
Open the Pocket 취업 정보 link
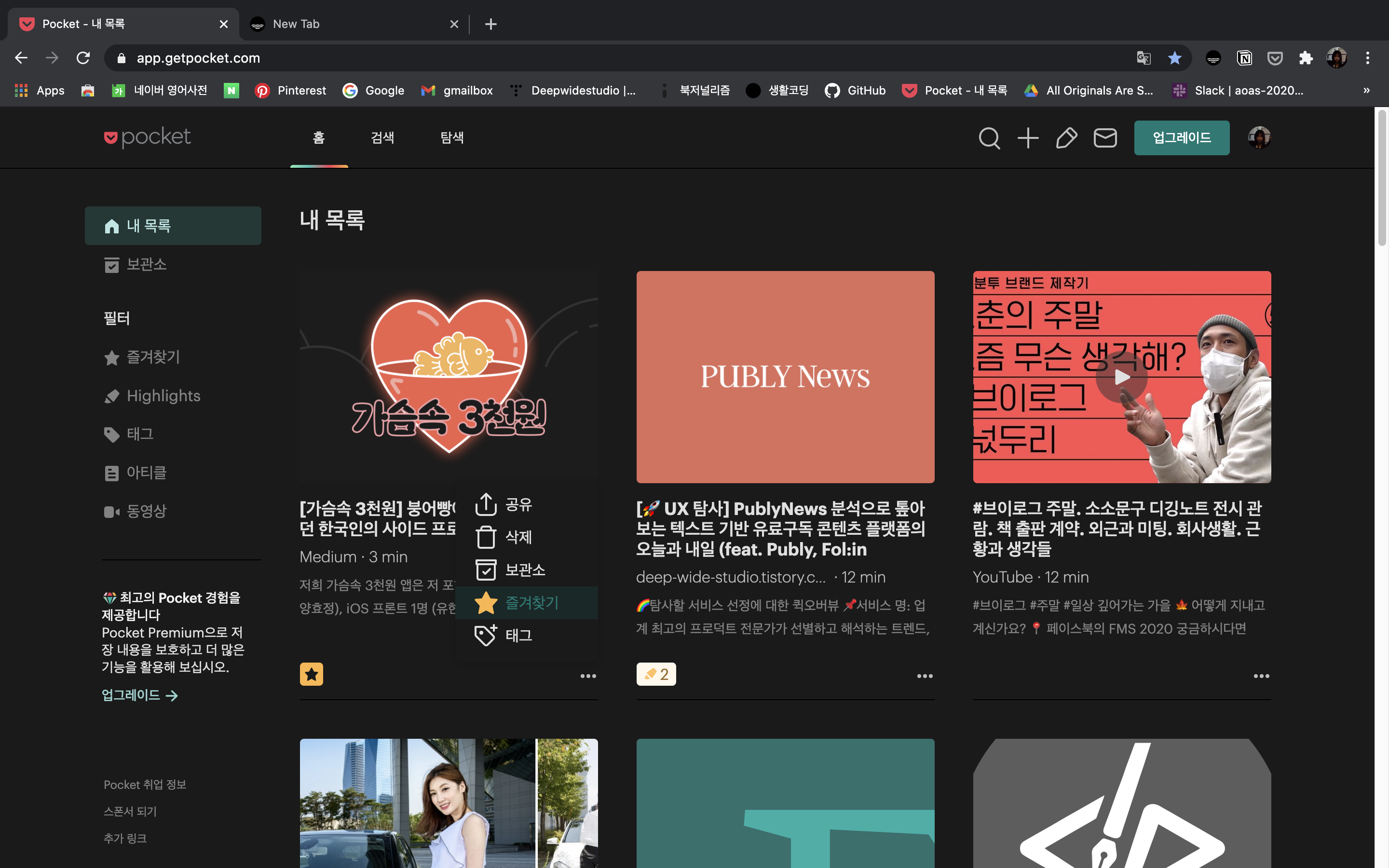pyautogui.click(x=145, y=784)
